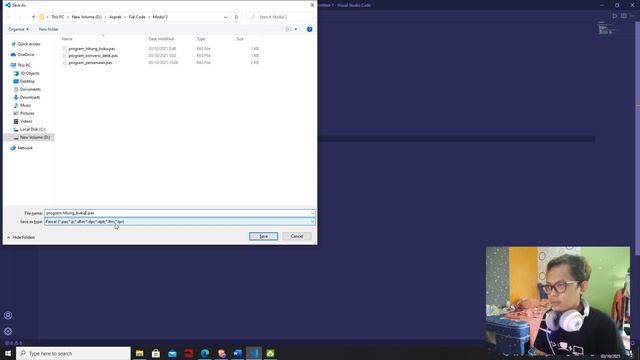Open the Documents folder in the navigation pane
640x360 pixels.
30,89
